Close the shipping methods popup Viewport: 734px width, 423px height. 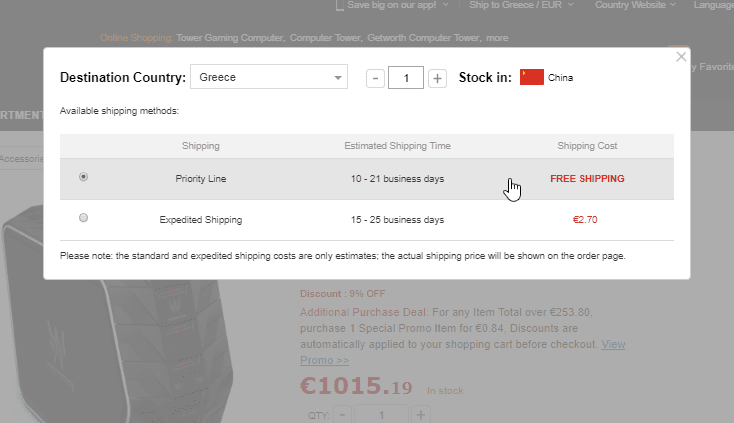[682, 57]
